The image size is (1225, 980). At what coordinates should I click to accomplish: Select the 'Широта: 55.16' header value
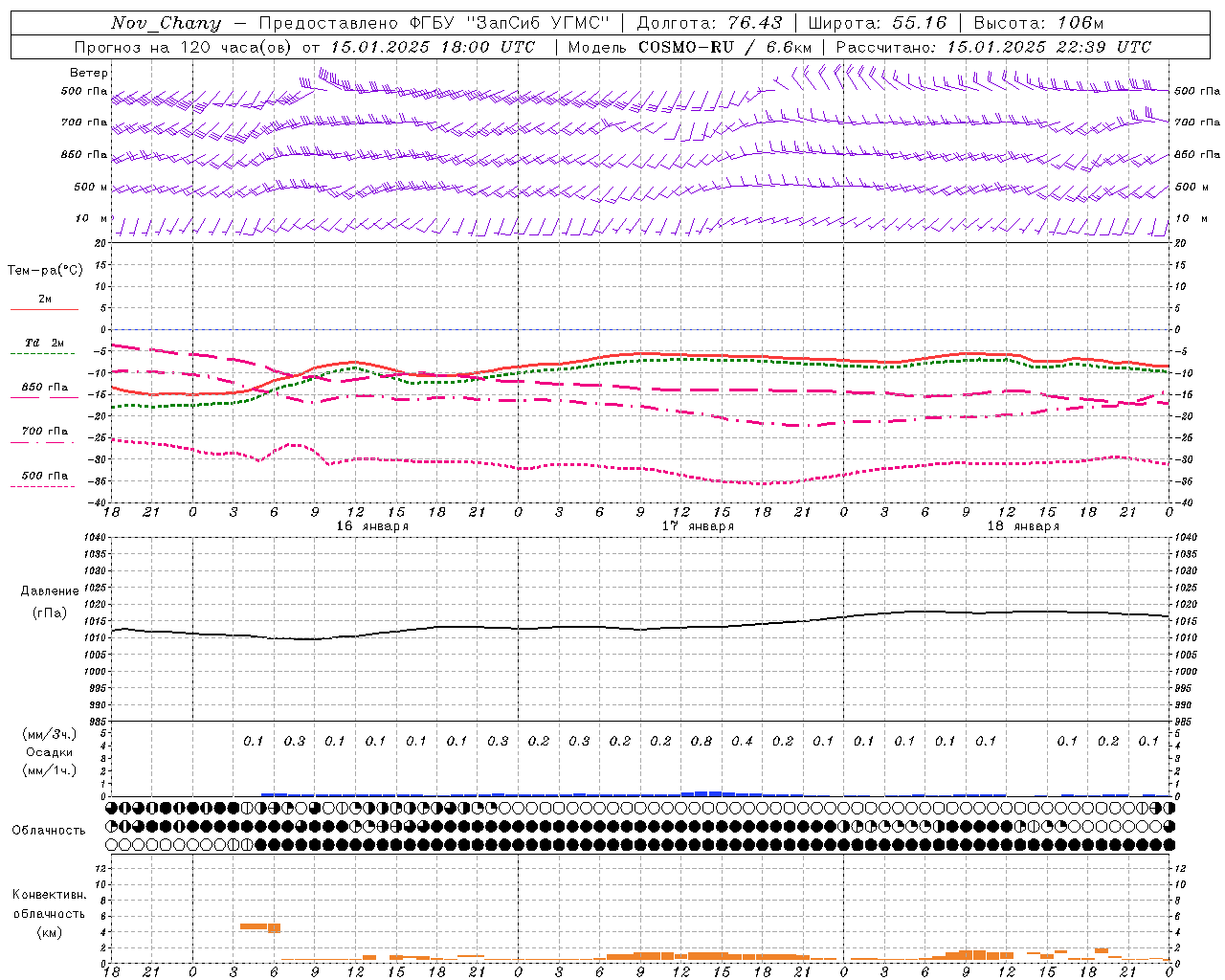tap(878, 23)
